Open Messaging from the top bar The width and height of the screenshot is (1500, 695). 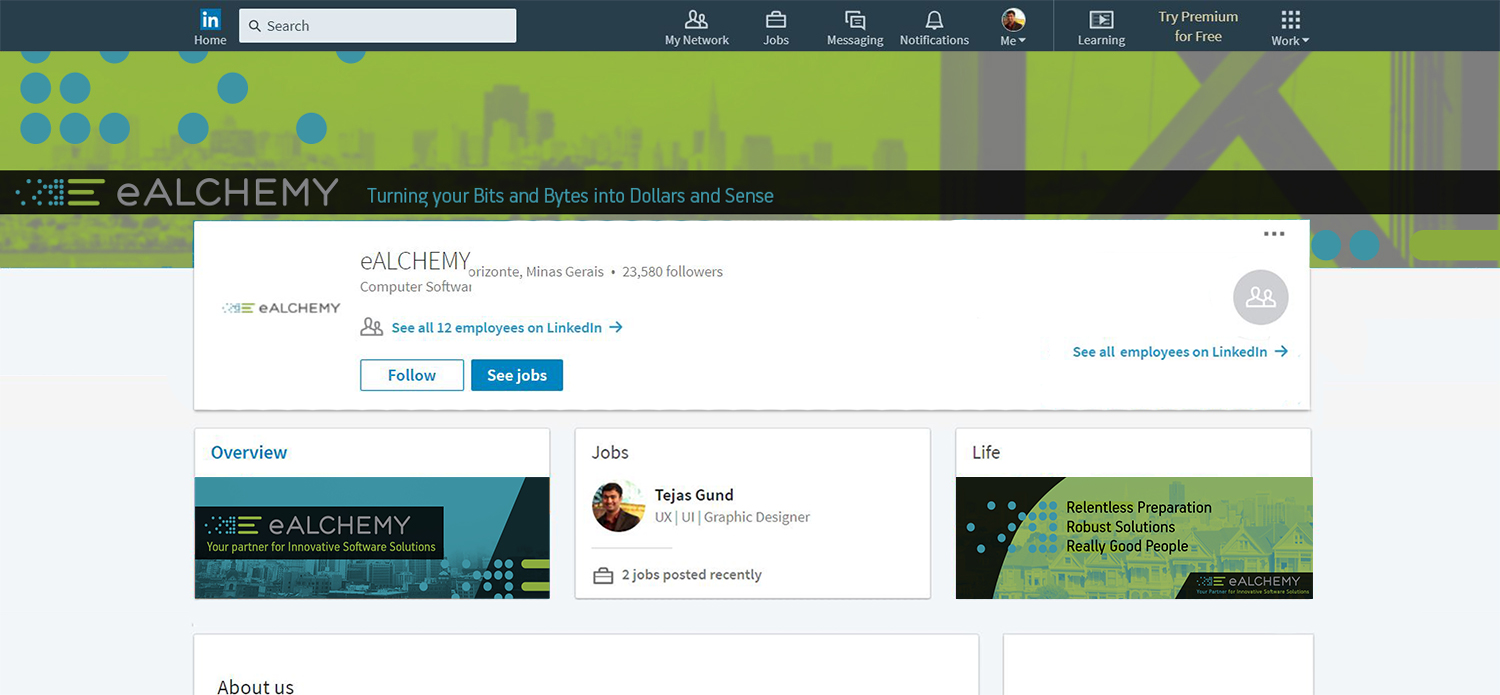(855, 27)
